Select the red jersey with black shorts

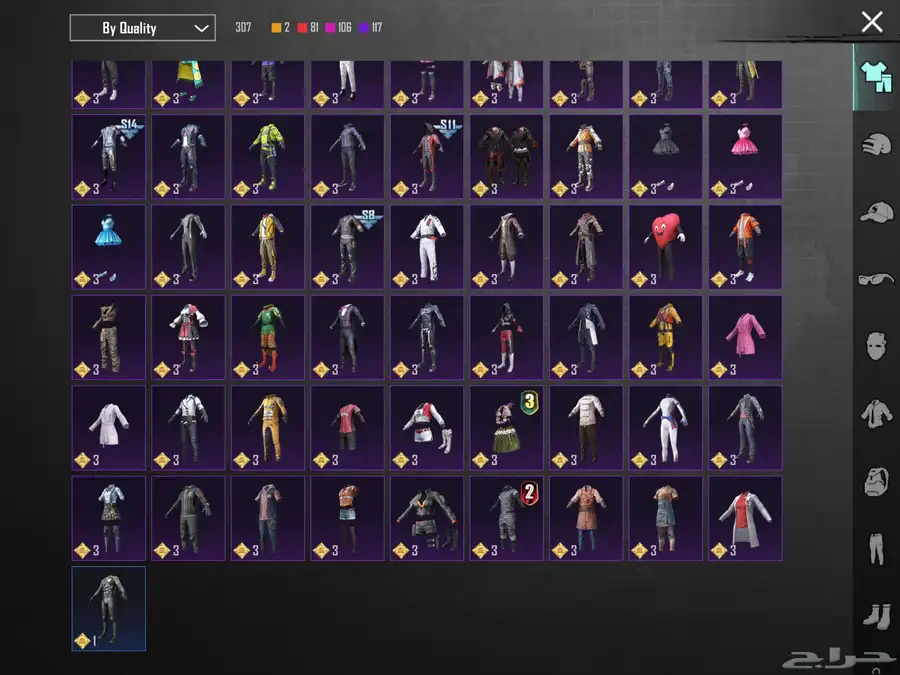pos(347,428)
